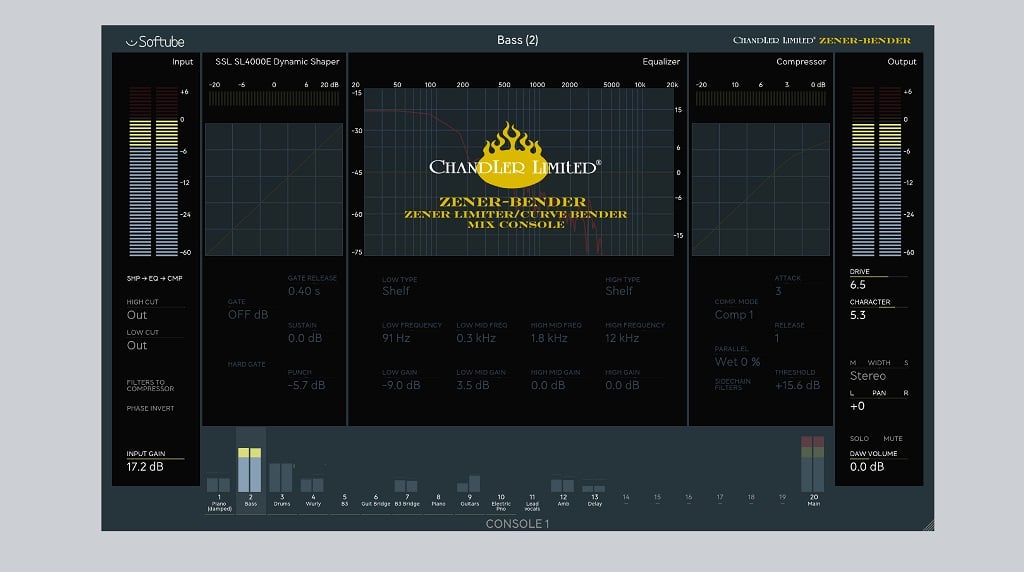The image size is (1024, 572).
Task: Click the Release value 1
Action: 777,338
